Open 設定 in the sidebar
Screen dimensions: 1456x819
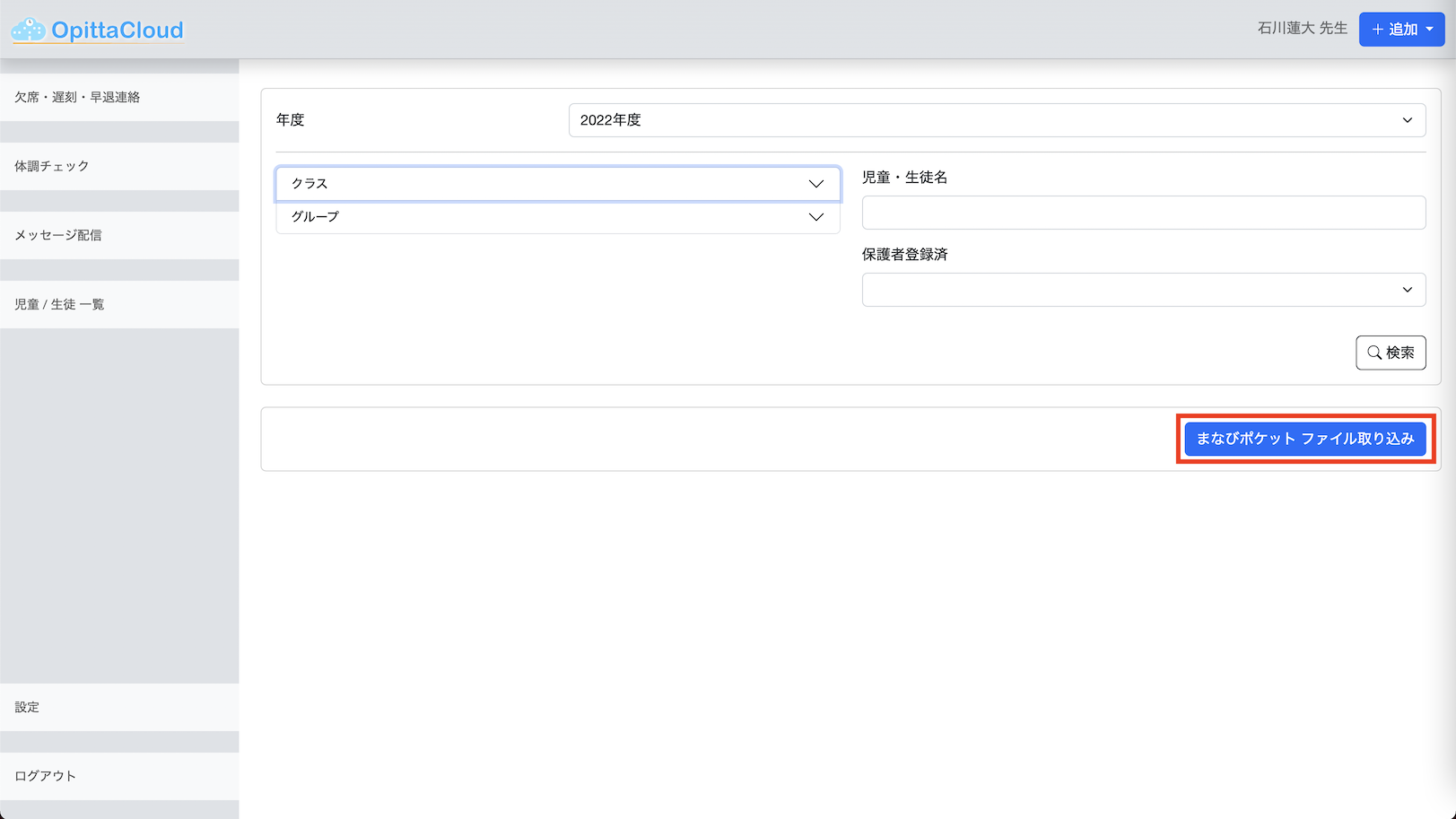coord(119,707)
